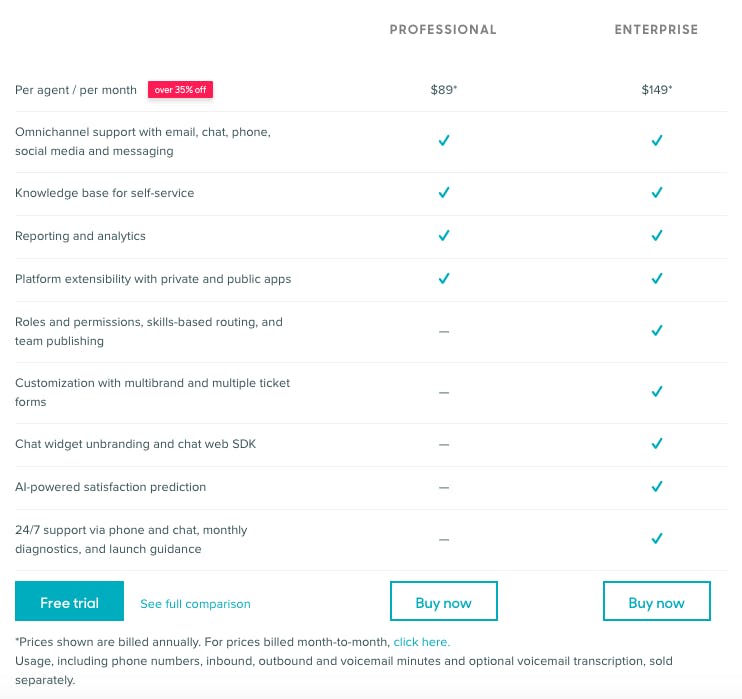Screen dimensions: 742x699
Task: Click Enterprise checkmark for AI-powered satisfaction prediction
Action: (657, 487)
